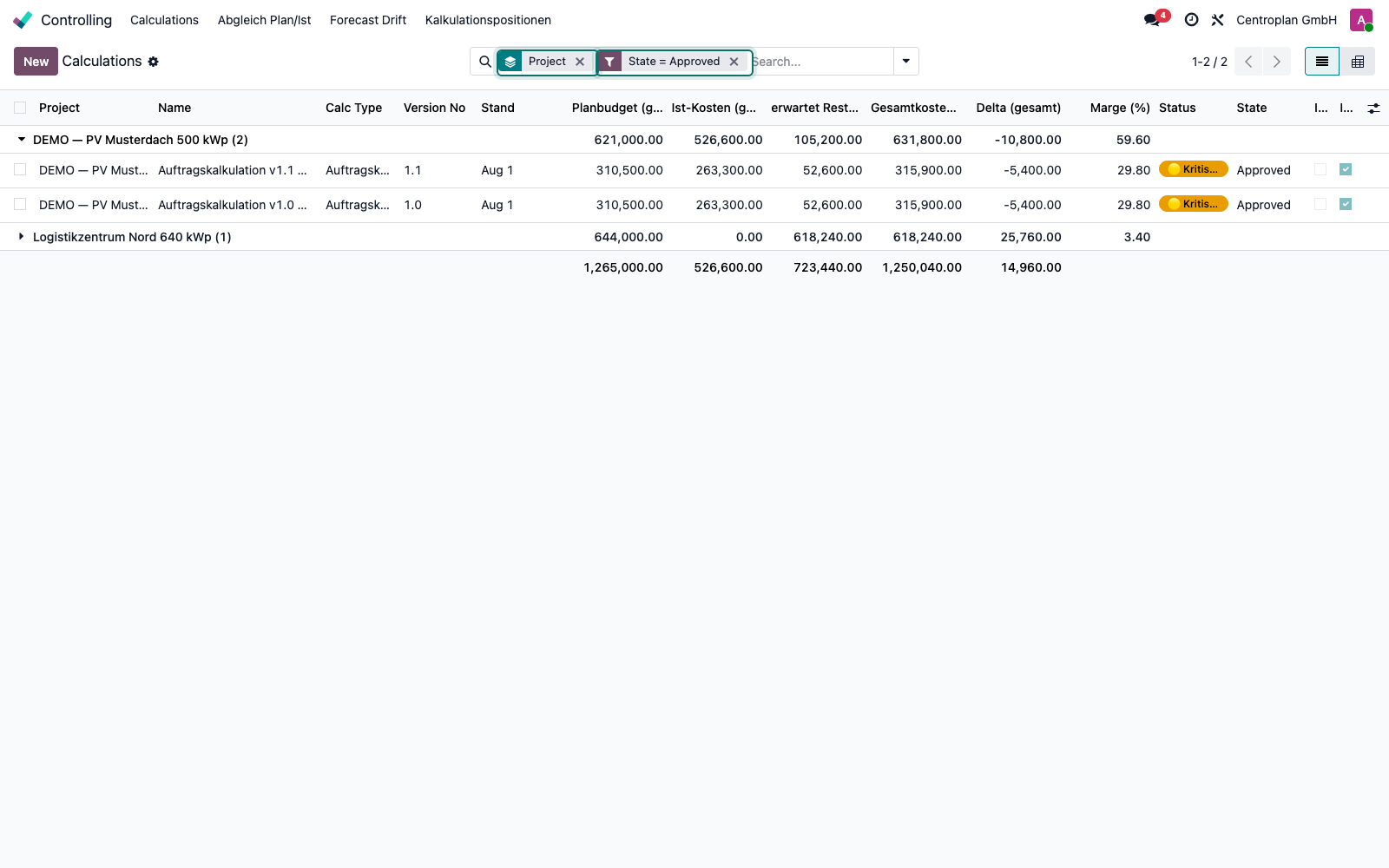This screenshot has height=868, width=1389.
Task: Sort by Marge (%) column header
Action: (x=1120, y=108)
